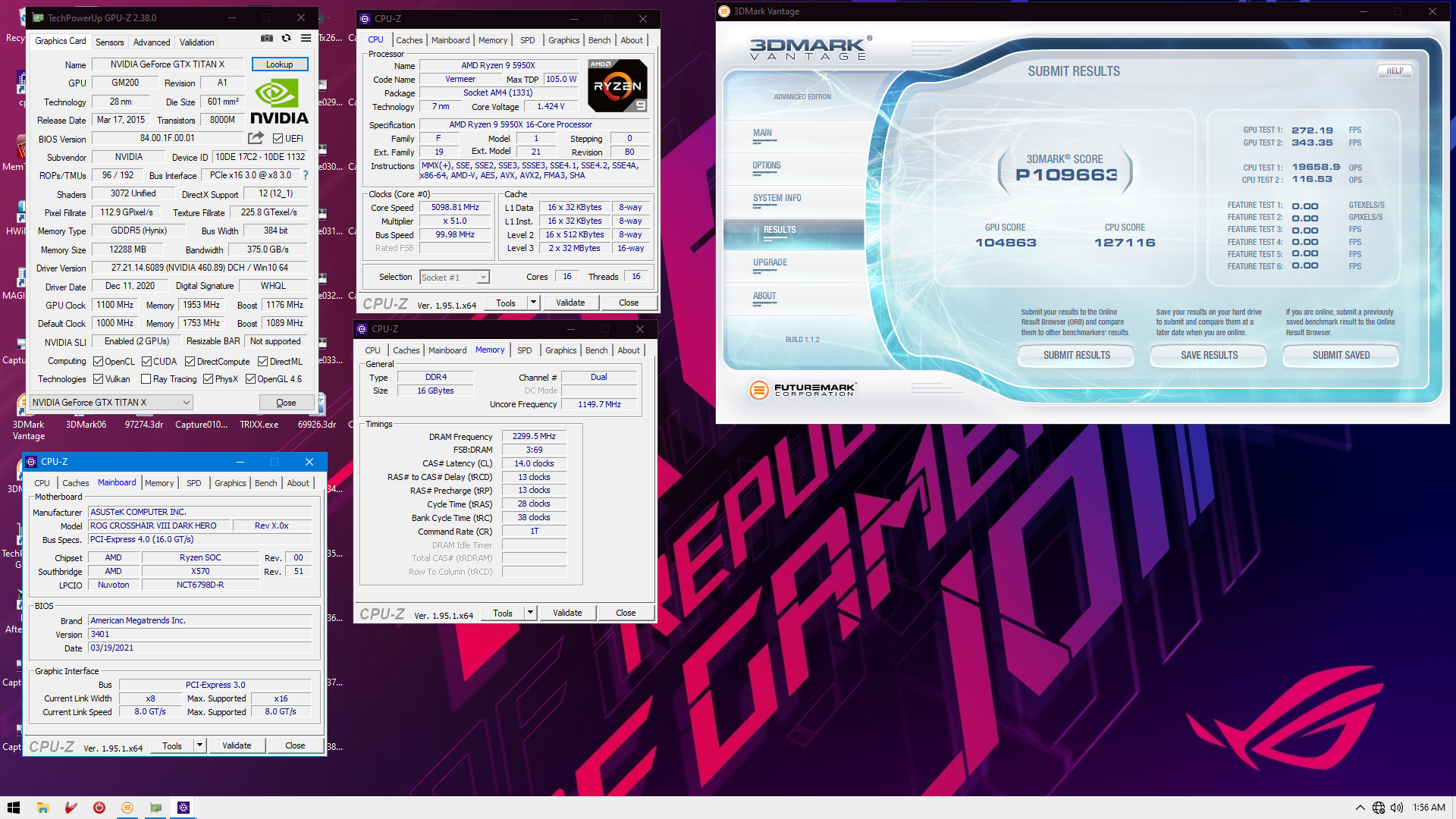1456x819 pixels.
Task: Toggle the Vulkan checkbox
Action: click(98, 379)
